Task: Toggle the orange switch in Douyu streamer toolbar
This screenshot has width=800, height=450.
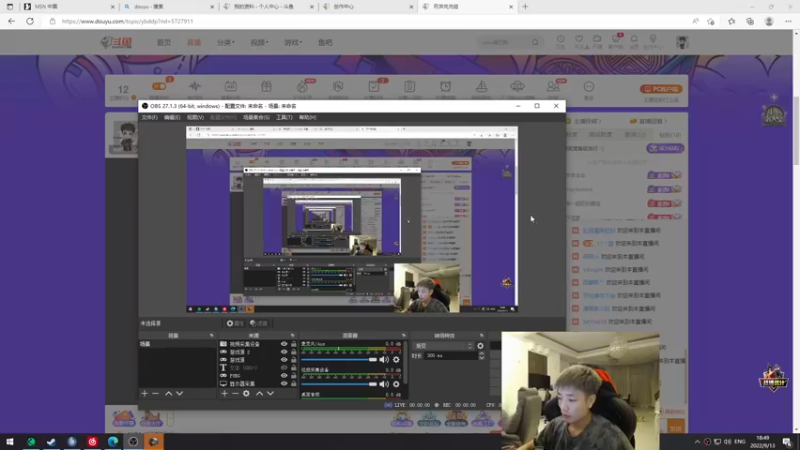Action: pos(159,86)
